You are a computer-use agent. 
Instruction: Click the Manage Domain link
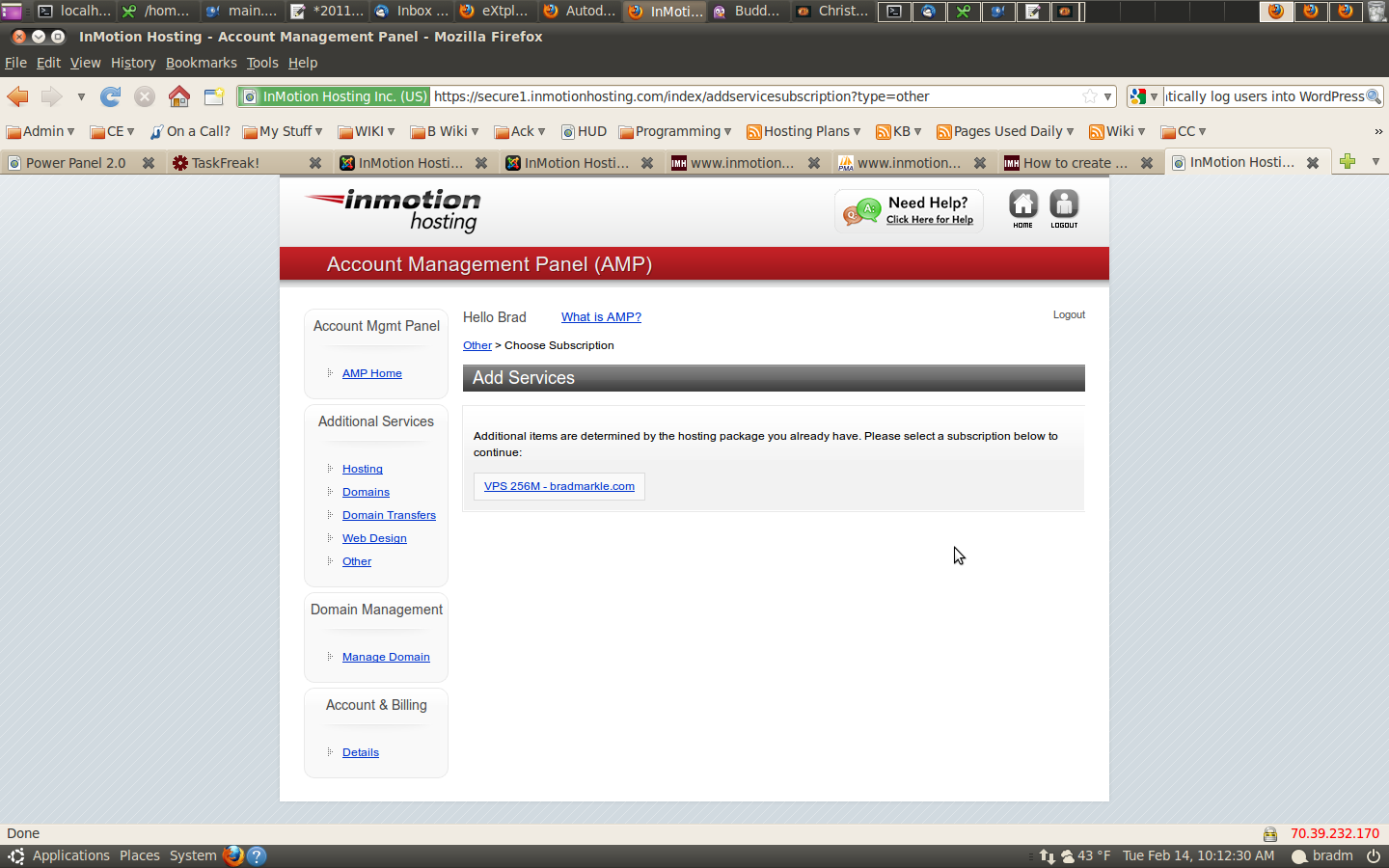click(x=386, y=657)
